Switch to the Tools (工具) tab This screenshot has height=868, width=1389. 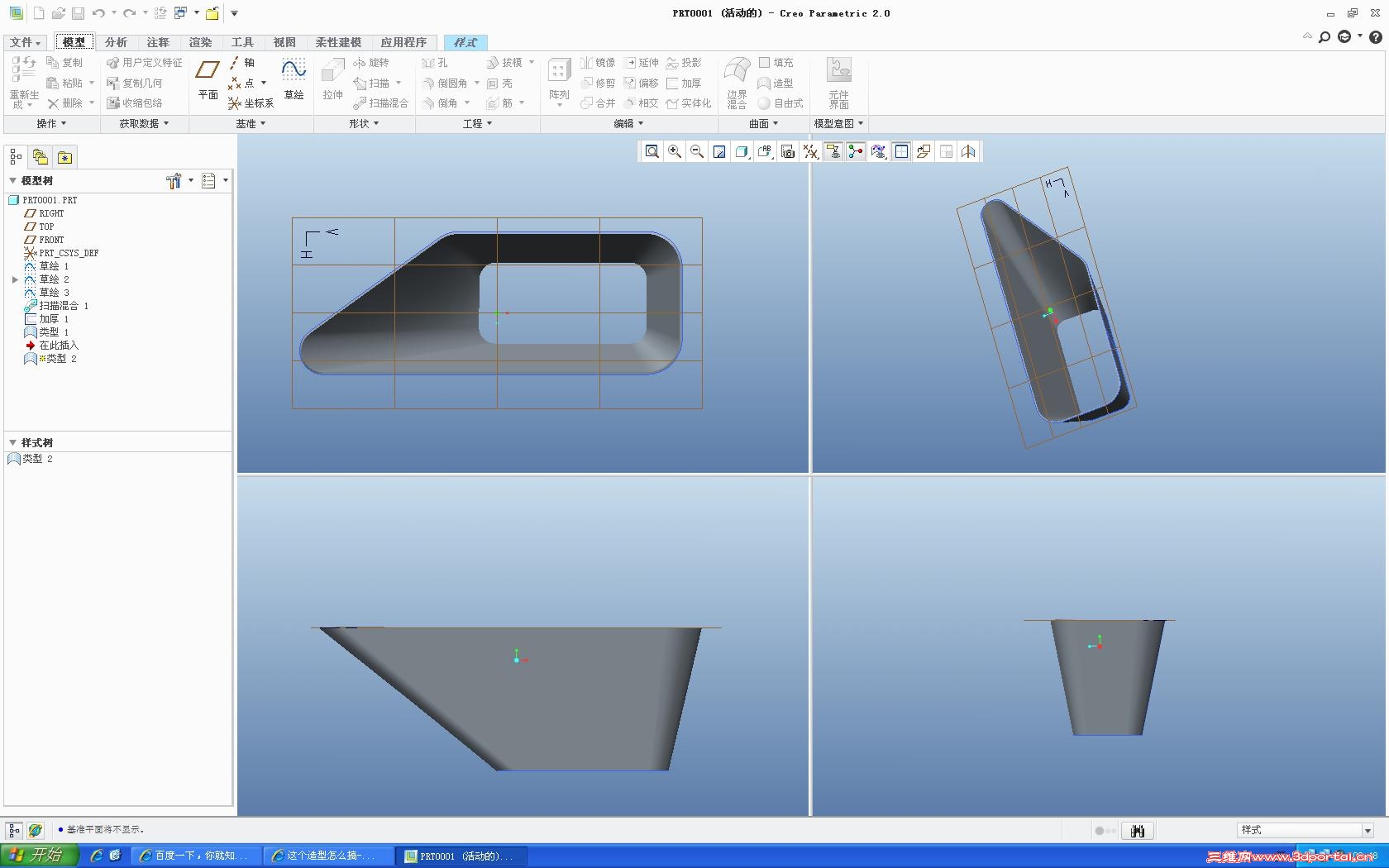(x=242, y=42)
